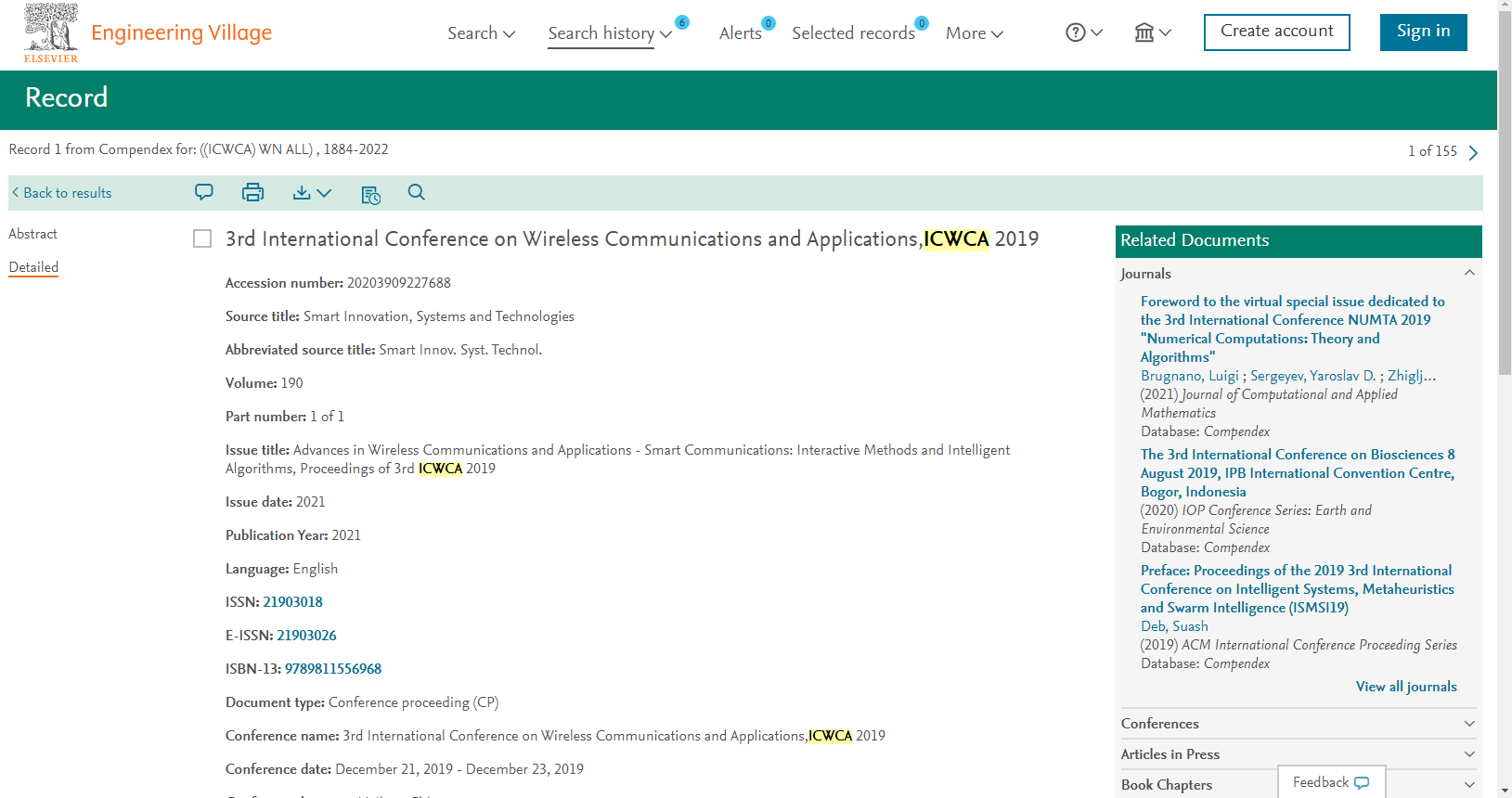Image resolution: width=1512 pixels, height=798 pixels.
Task: Click the scrollbar up arrow
Action: pyautogui.click(x=1505, y=6)
